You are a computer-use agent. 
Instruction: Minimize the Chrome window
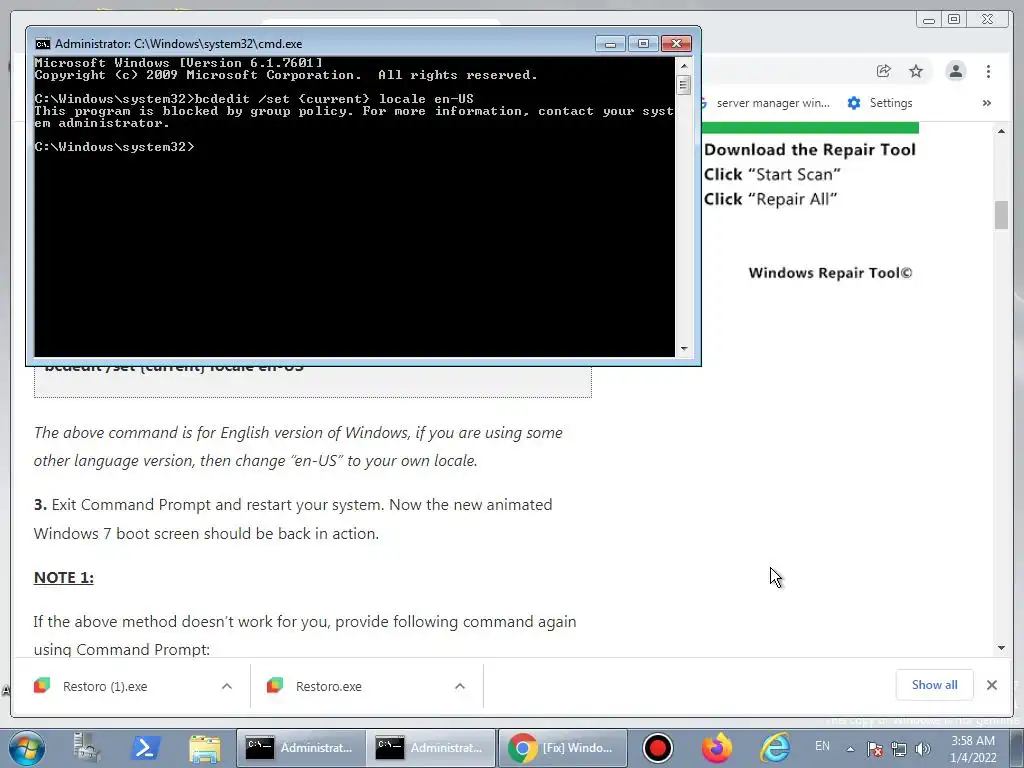point(929,20)
